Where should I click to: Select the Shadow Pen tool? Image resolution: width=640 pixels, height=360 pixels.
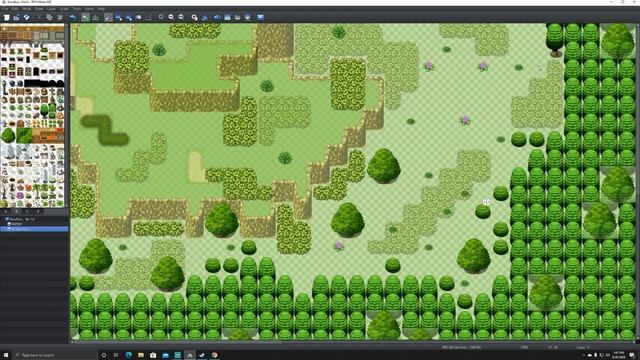(x=149, y=17)
